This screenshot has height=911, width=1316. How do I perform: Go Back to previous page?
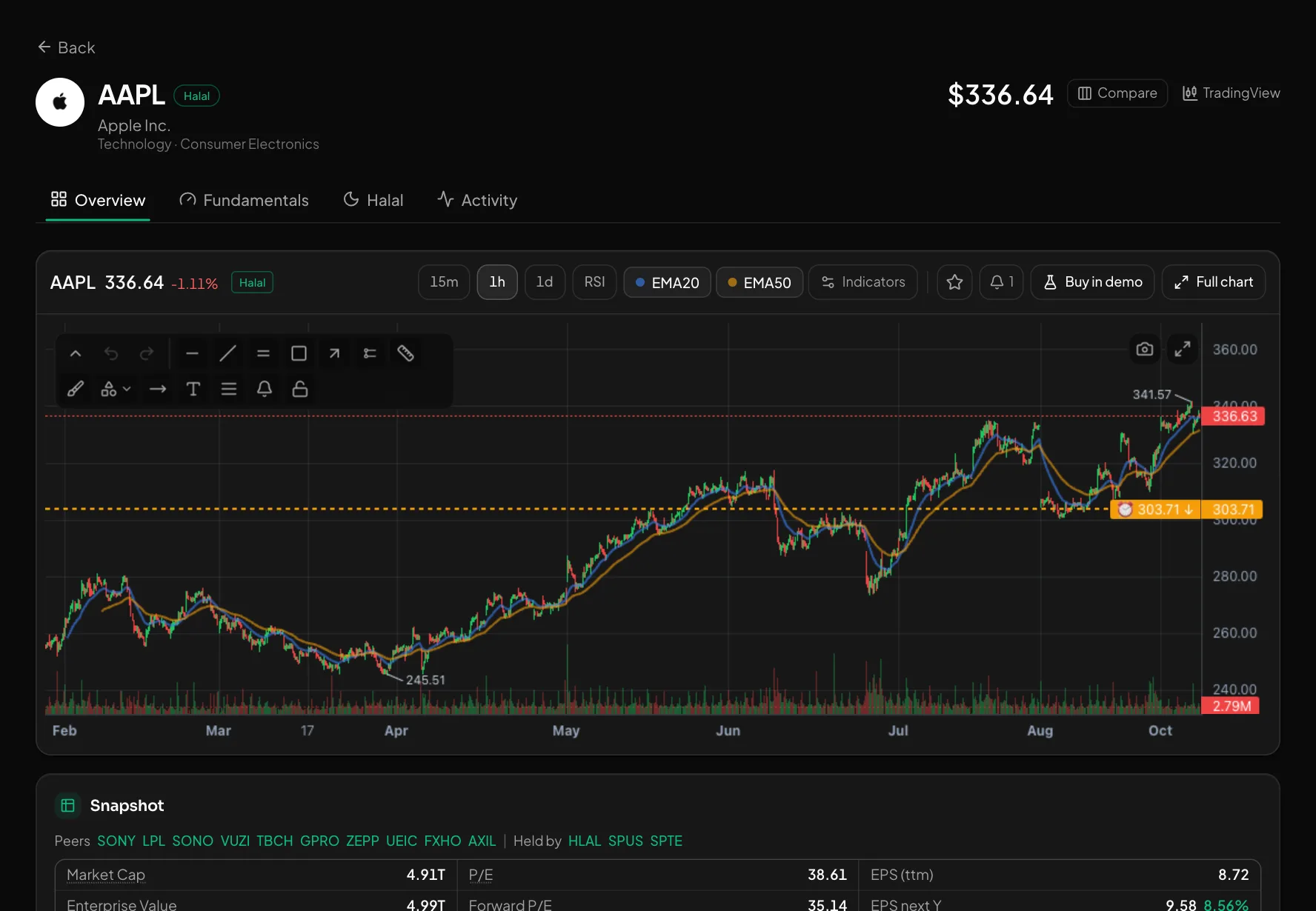click(x=67, y=47)
